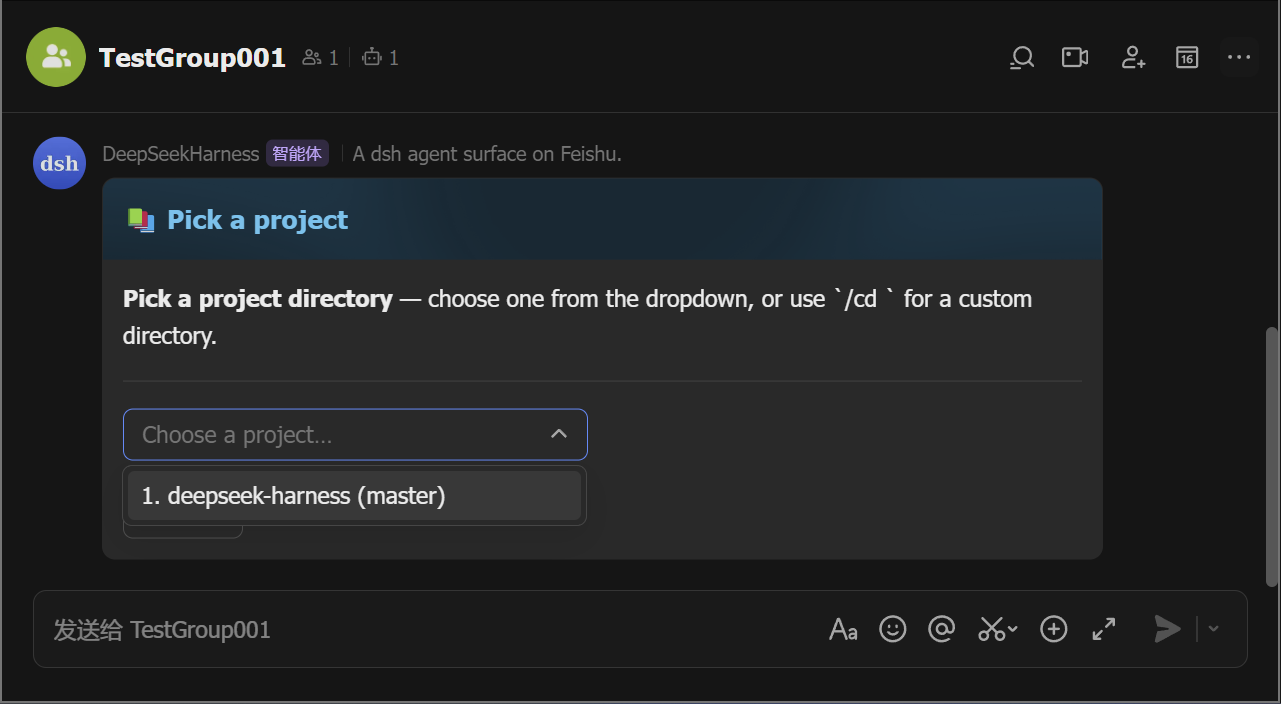The height and width of the screenshot is (704, 1281).
Task: Click the chat vertical scrollbar
Action: pos(1272,456)
